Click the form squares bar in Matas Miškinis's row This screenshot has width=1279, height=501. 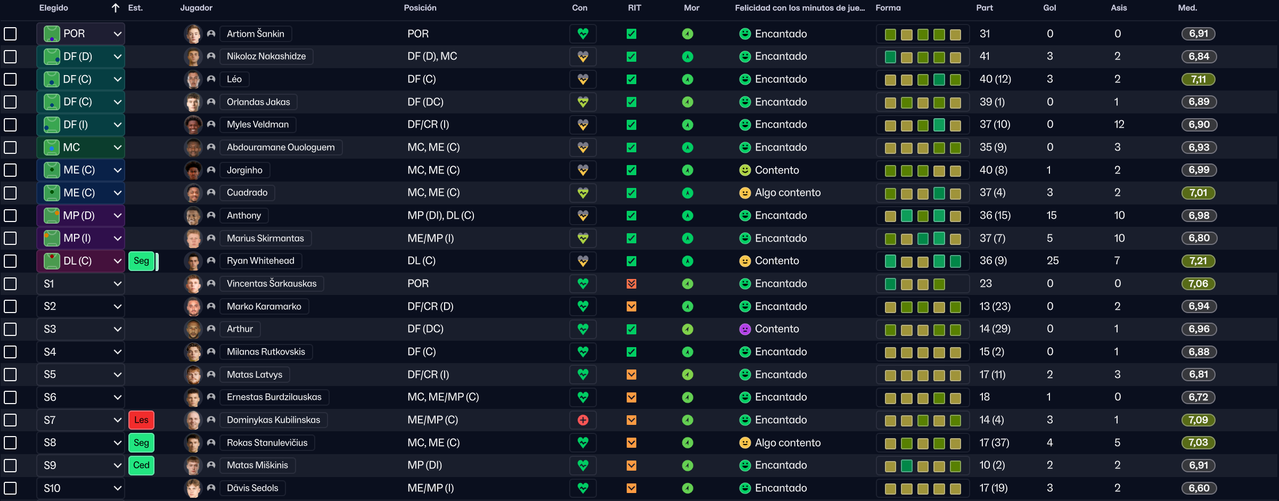click(922, 465)
